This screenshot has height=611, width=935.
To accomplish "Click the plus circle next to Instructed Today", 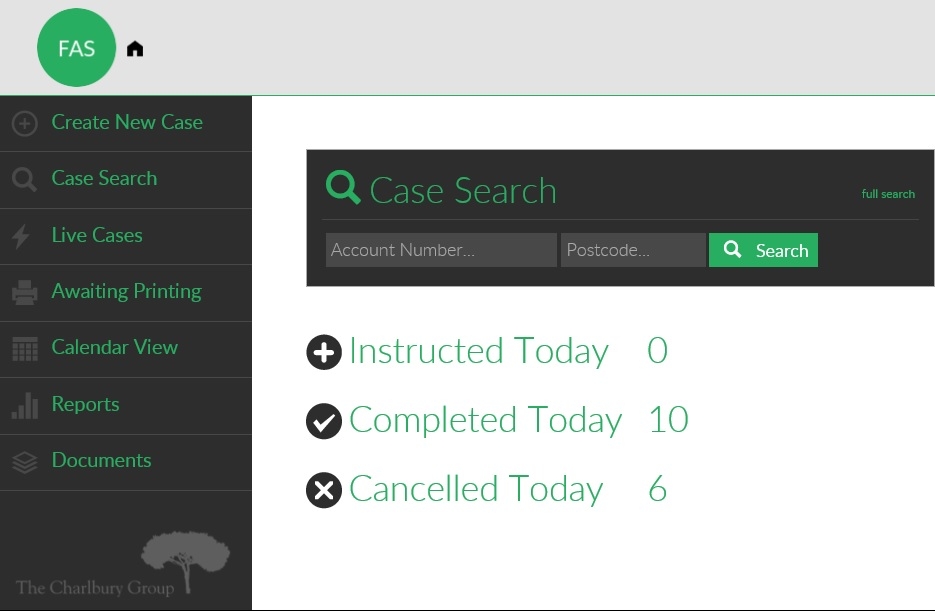I will point(324,352).
